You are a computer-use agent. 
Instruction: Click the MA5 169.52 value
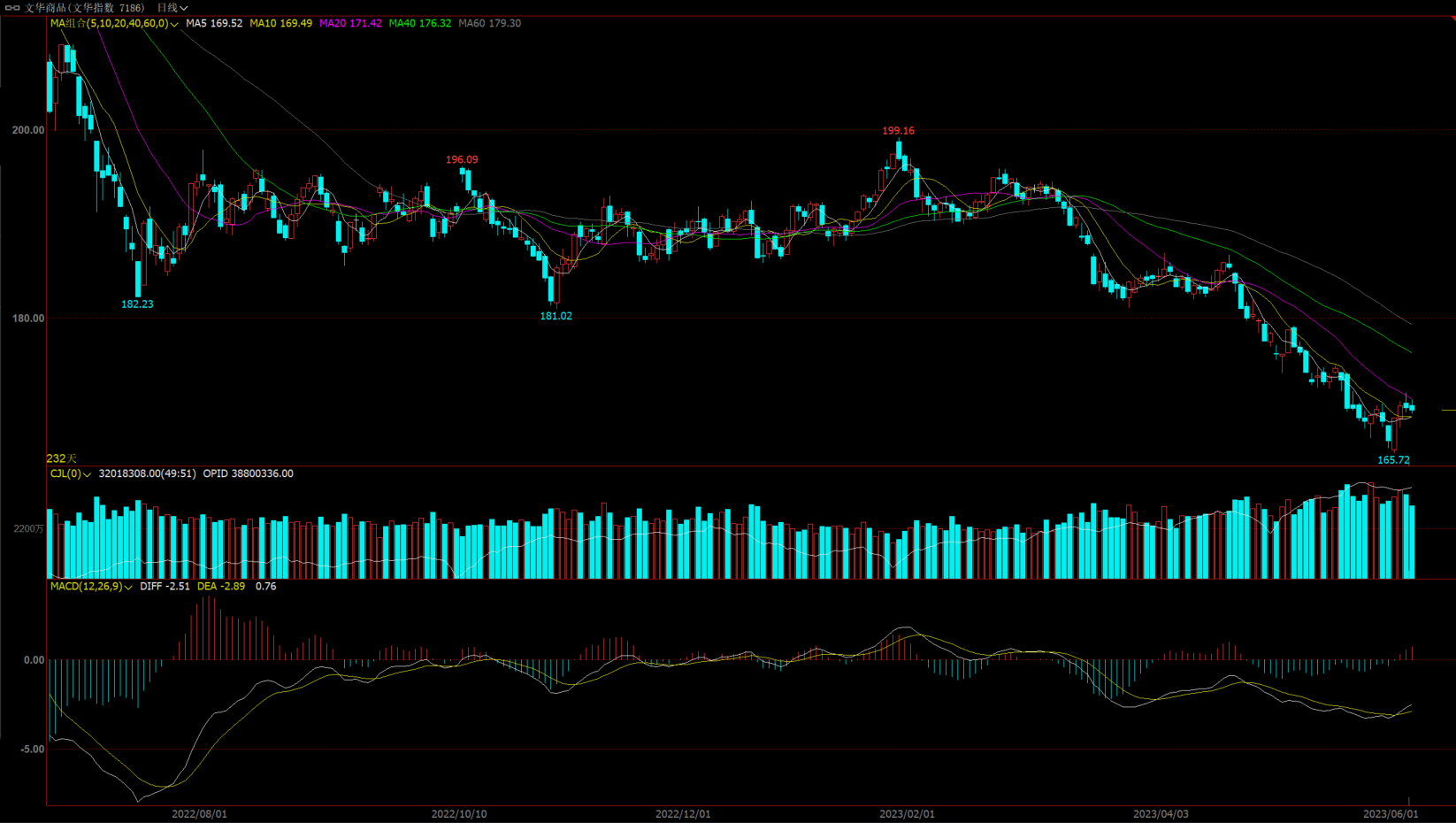coord(214,23)
